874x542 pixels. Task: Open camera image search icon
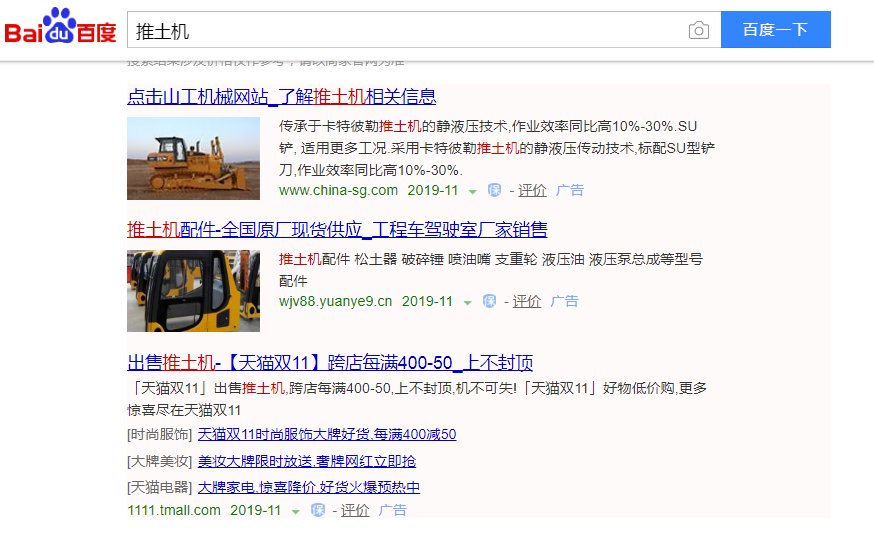click(x=698, y=30)
